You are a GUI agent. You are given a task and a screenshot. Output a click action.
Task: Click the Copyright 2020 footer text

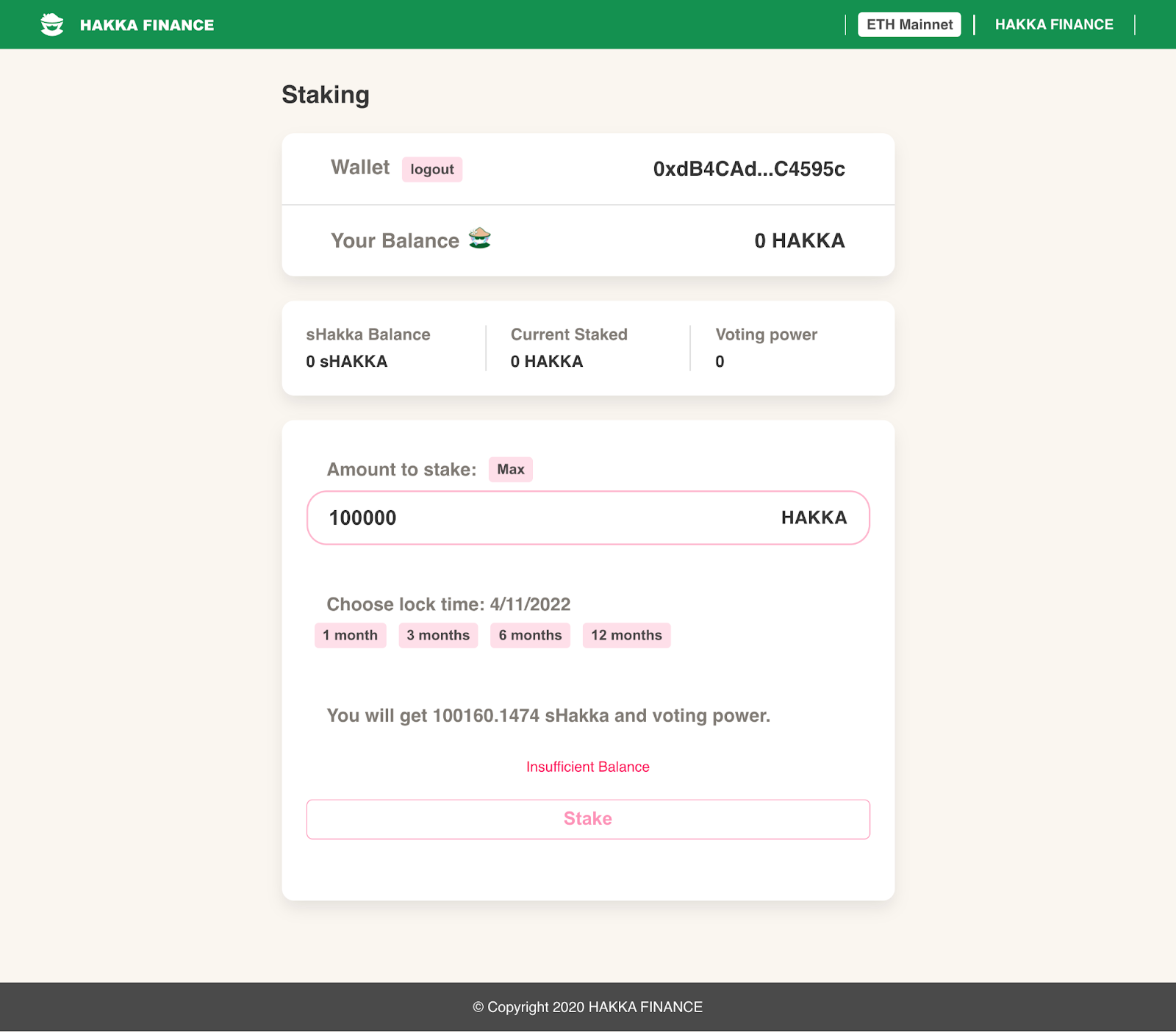588,1007
